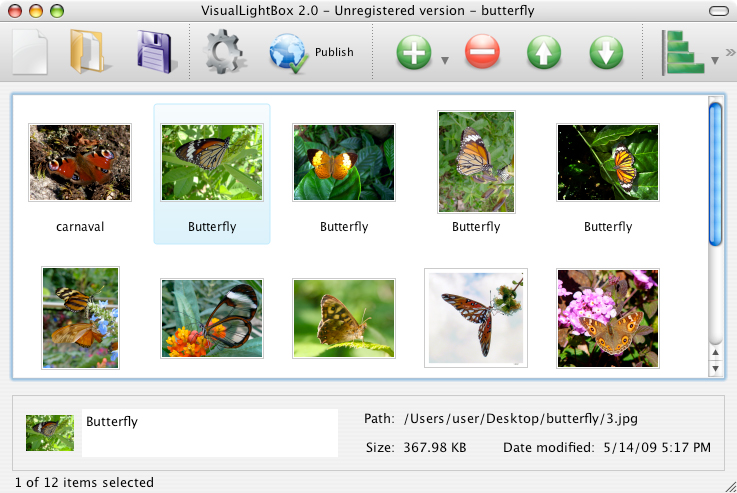Viewport: 737px width, 493px height.
Task: Move the image down with the green down arrow
Action: pyautogui.click(x=606, y=52)
